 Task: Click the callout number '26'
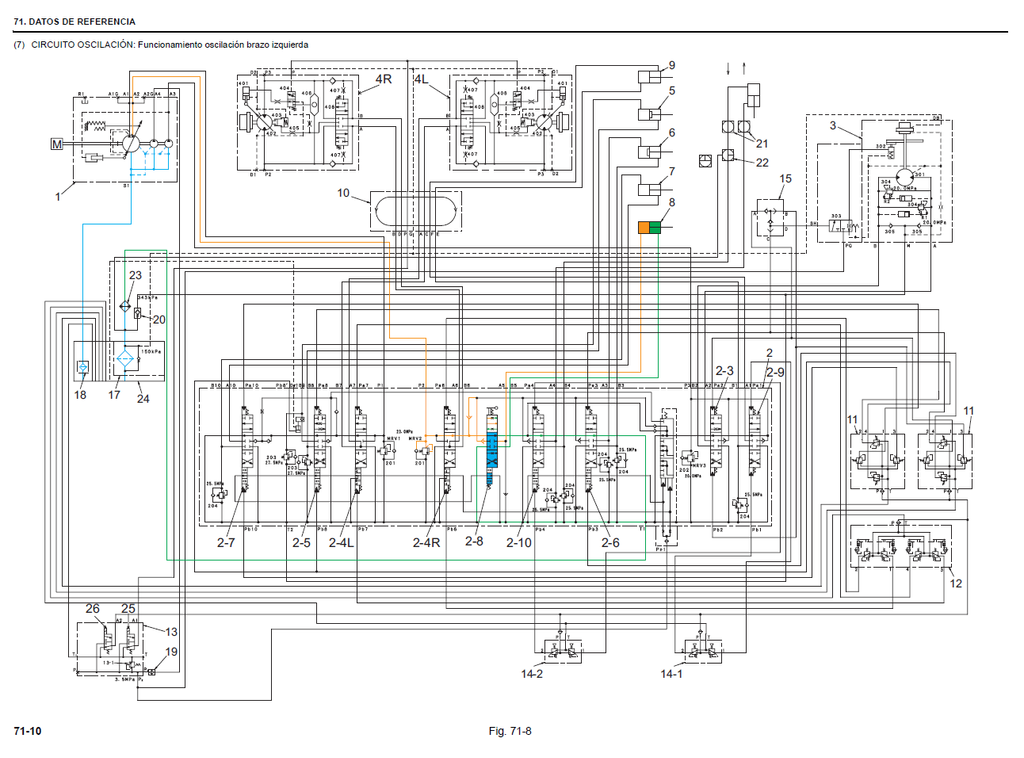93,608
